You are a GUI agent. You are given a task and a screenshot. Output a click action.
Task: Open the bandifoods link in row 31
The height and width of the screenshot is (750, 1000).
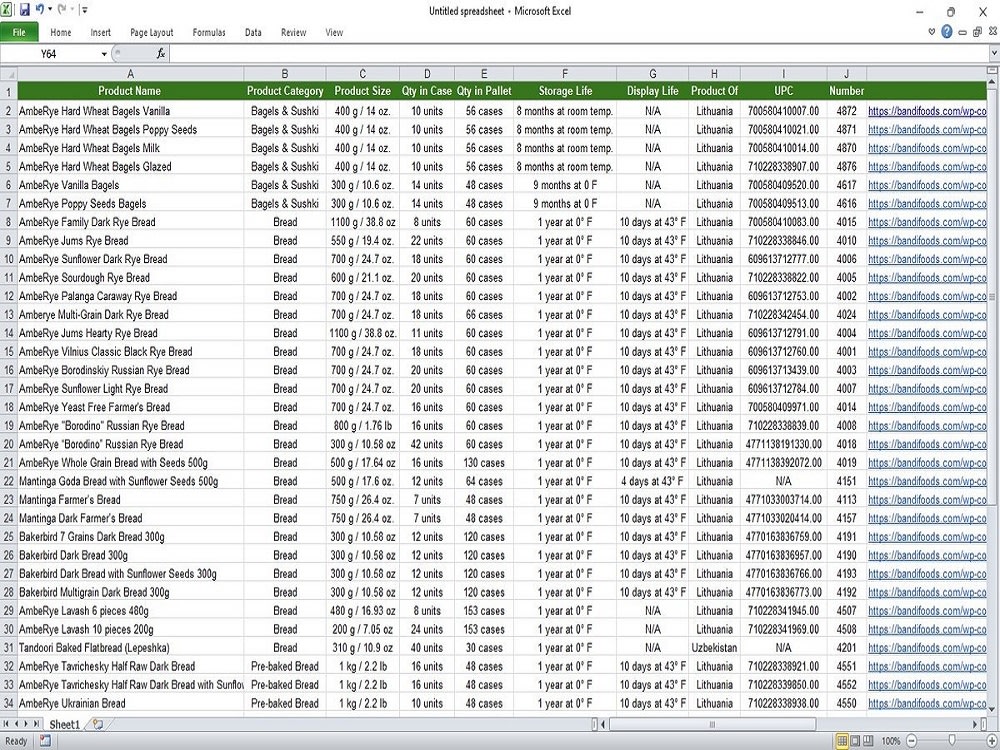927,647
